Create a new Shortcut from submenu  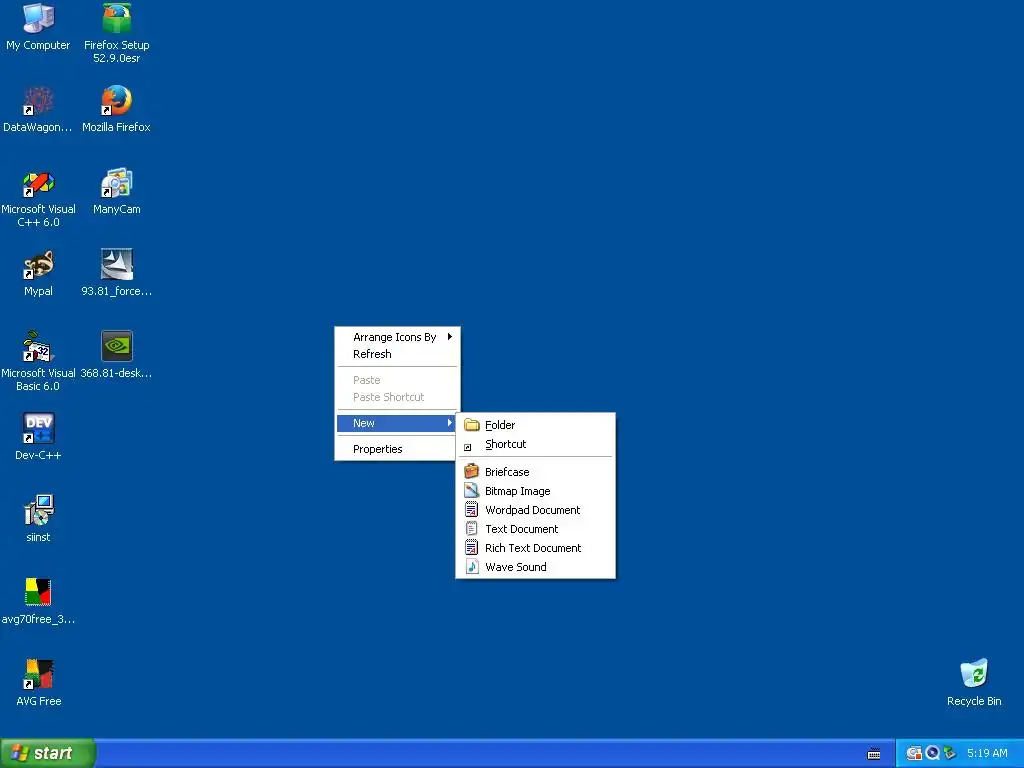coord(536,444)
